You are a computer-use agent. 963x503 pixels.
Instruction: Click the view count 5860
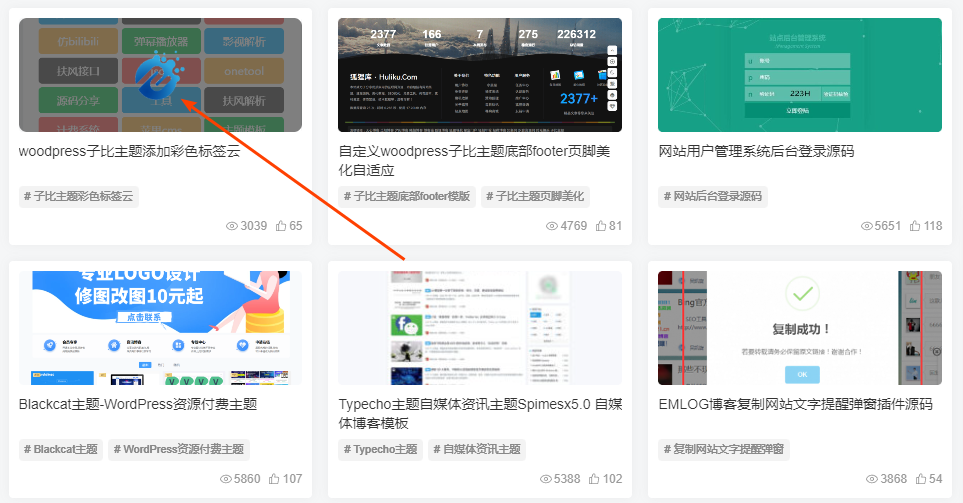(x=247, y=479)
